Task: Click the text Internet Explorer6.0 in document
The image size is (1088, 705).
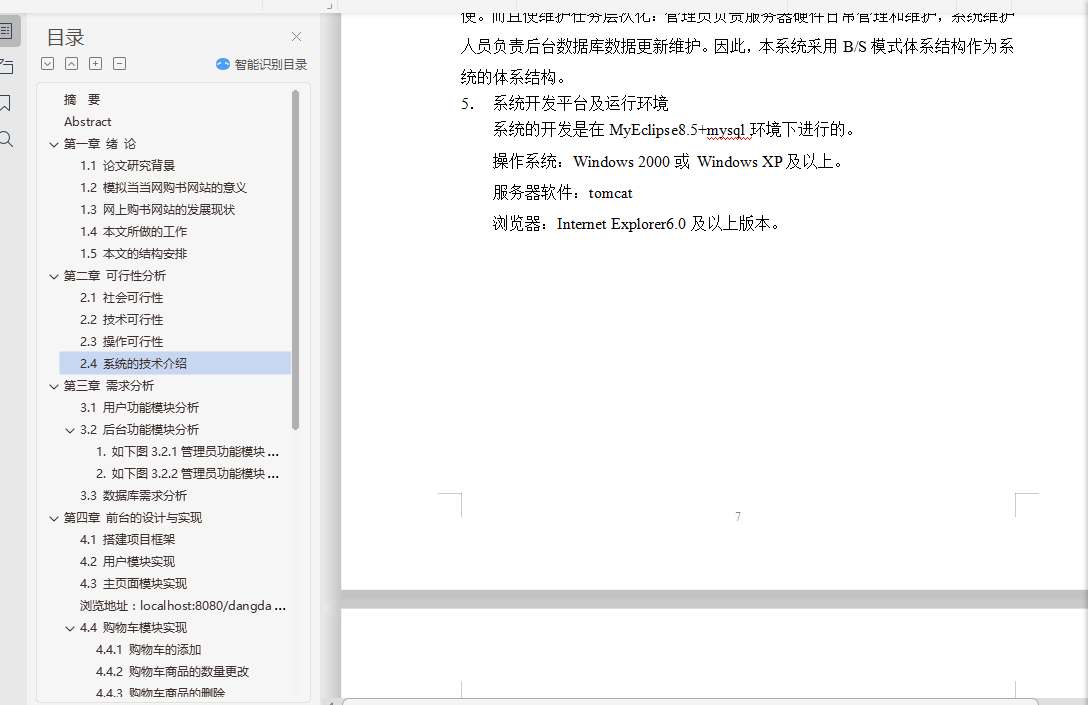Action: [x=621, y=223]
